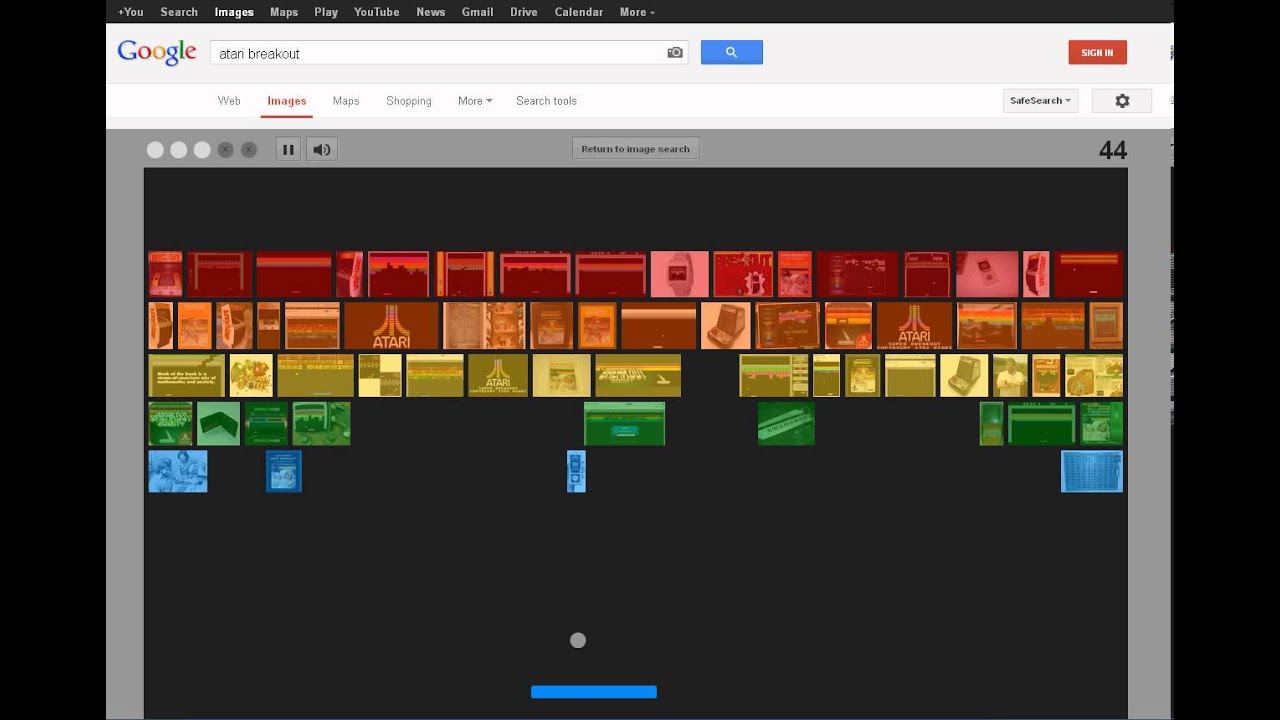The width and height of the screenshot is (1280, 720).
Task: Click the small dark blue book cover brick
Action: point(284,471)
